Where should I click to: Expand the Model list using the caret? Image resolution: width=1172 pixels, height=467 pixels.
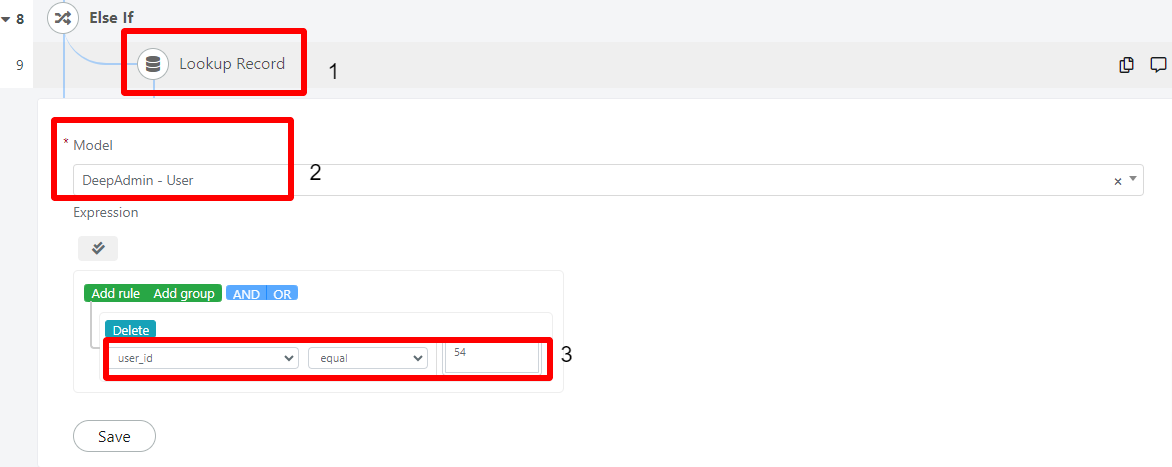click(1132, 179)
